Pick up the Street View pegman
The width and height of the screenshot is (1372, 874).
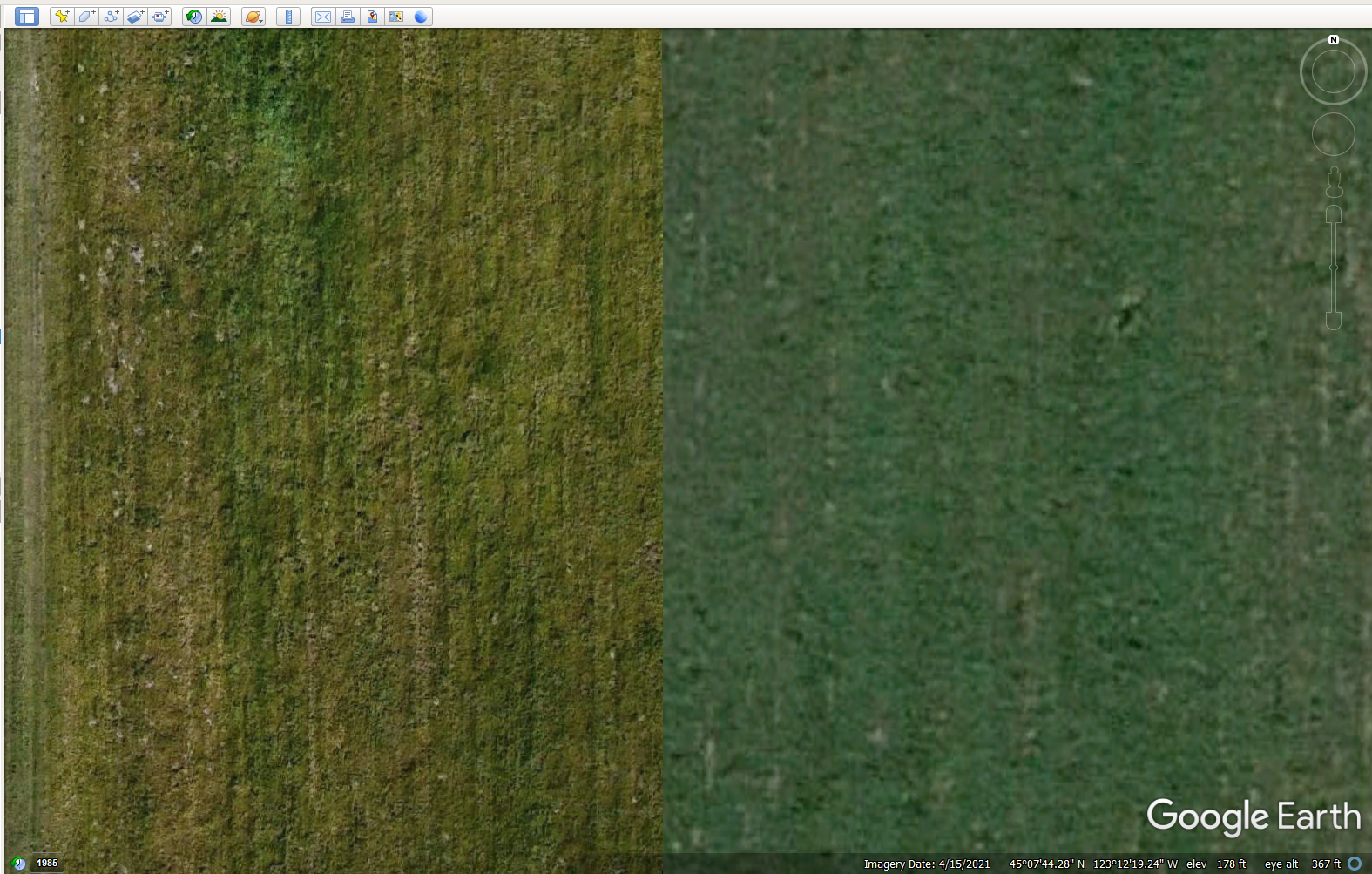[x=1334, y=183]
